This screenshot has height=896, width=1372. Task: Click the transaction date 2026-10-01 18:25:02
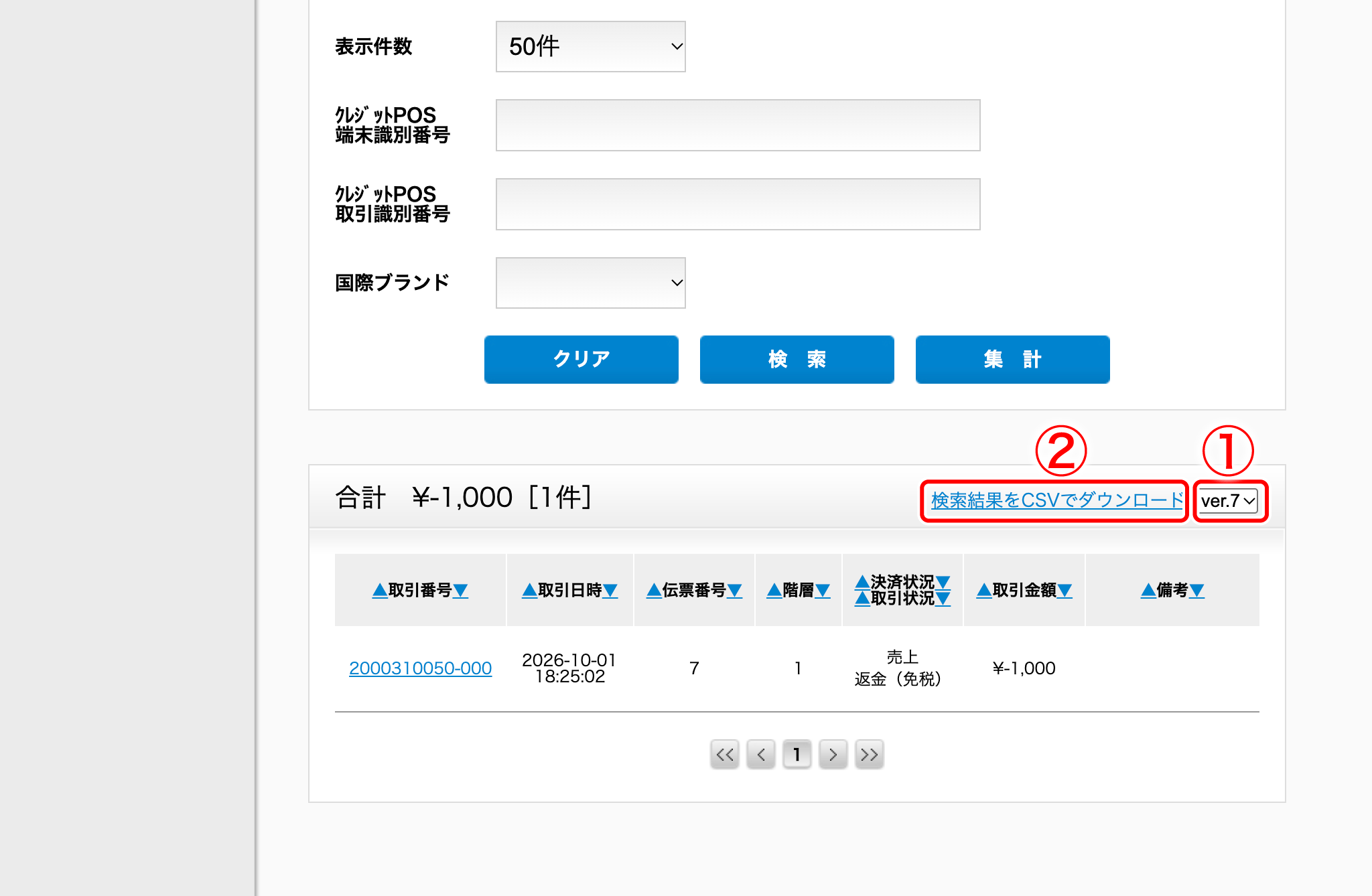pyautogui.click(x=569, y=668)
